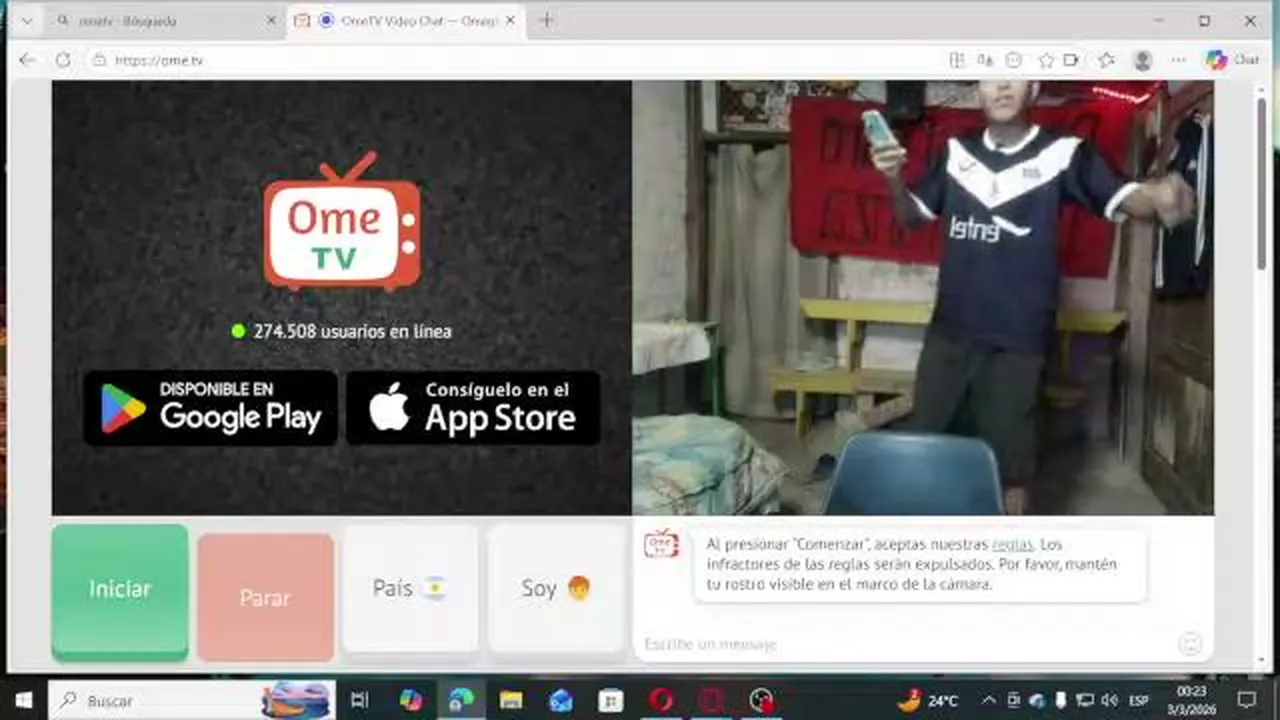
Task: Click the site info lock icon
Action: click(98, 60)
